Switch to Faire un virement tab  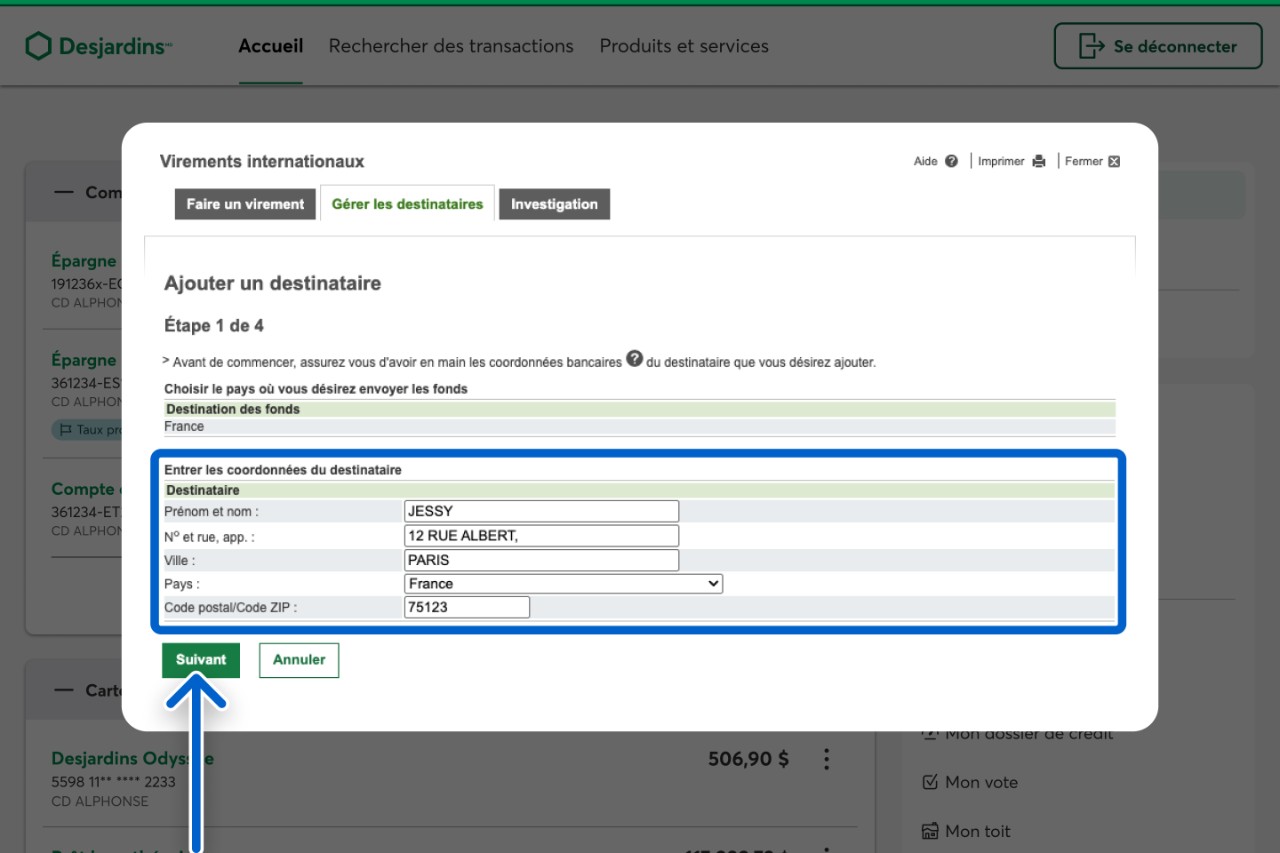pyautogui.click(x=245, y=204)
